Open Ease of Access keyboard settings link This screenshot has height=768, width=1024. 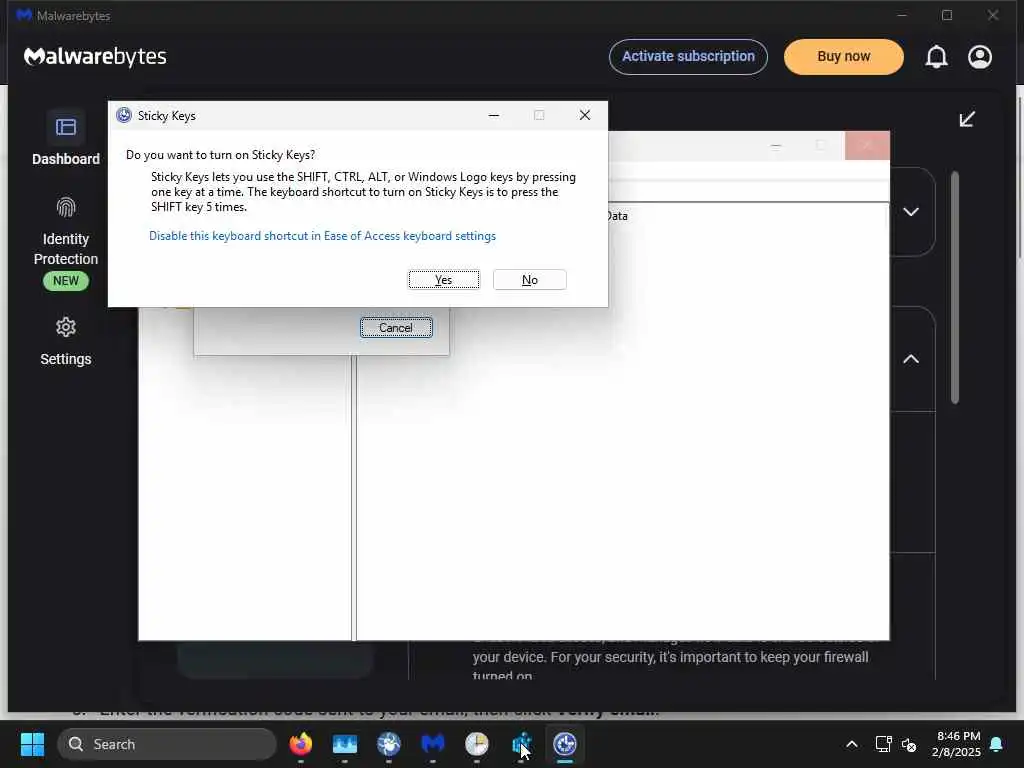323,236
